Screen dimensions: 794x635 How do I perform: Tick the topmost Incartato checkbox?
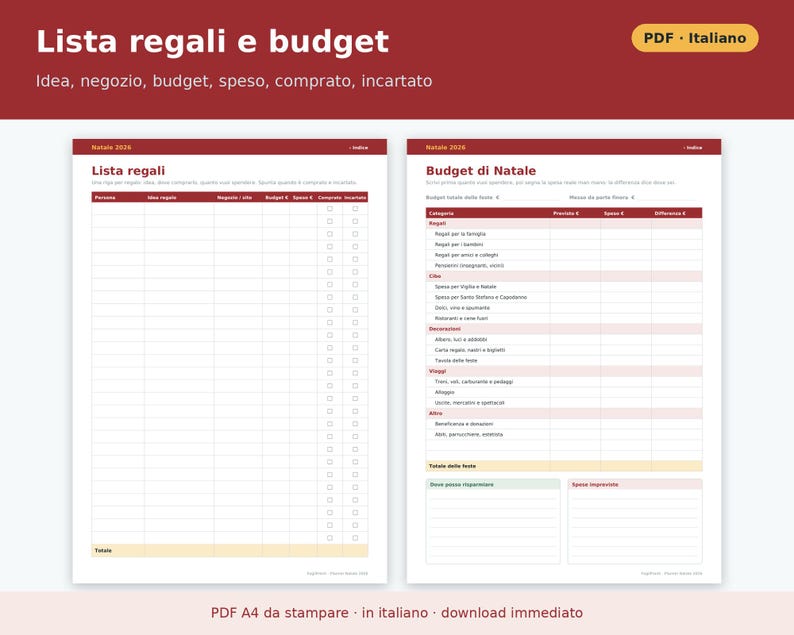coord(355,209)
